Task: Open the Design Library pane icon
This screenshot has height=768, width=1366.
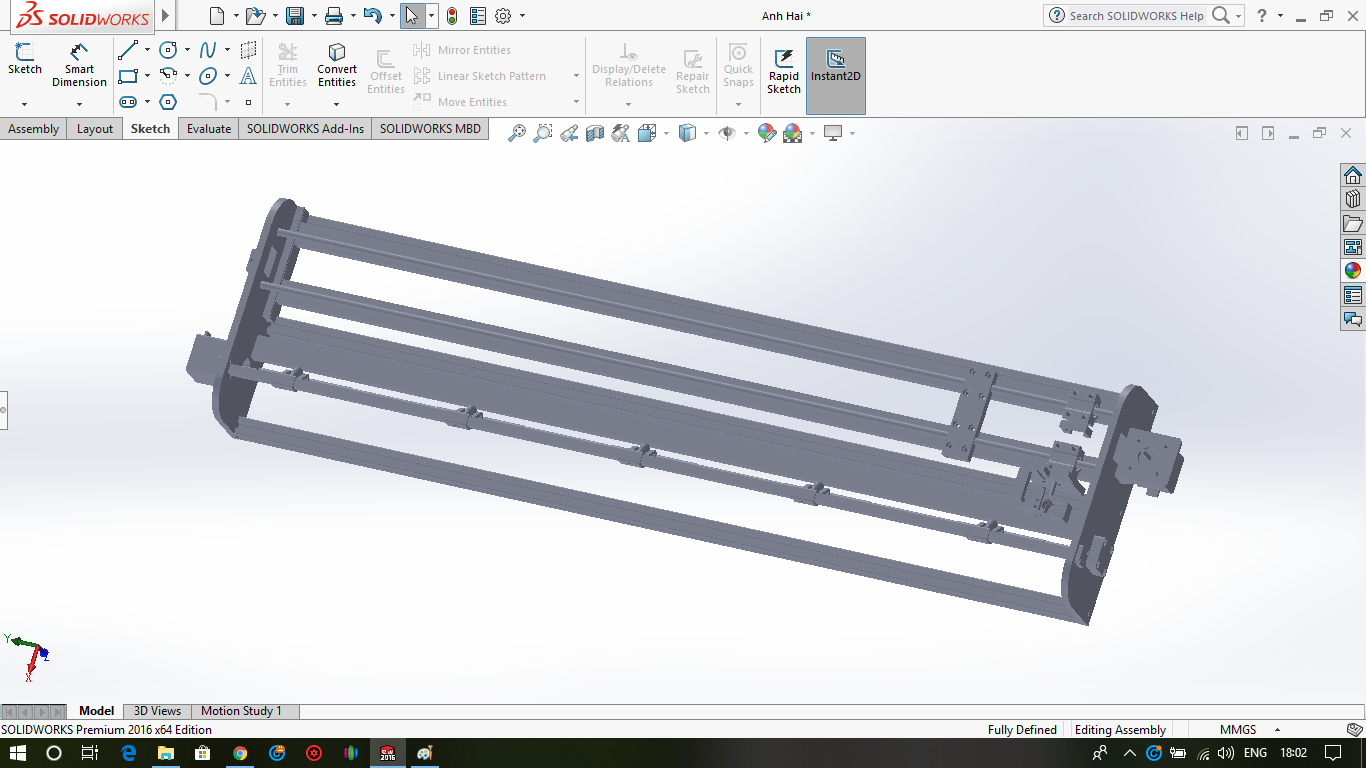Action: tap(1353, 199)
